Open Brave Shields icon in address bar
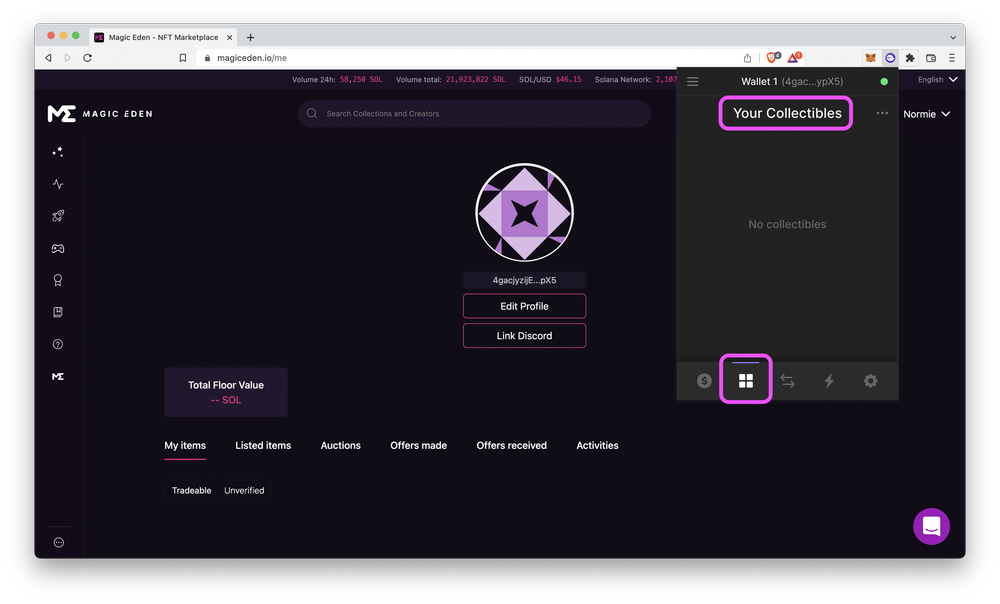The width and height of the screenshot is (1000, 604). coord(772,57)
